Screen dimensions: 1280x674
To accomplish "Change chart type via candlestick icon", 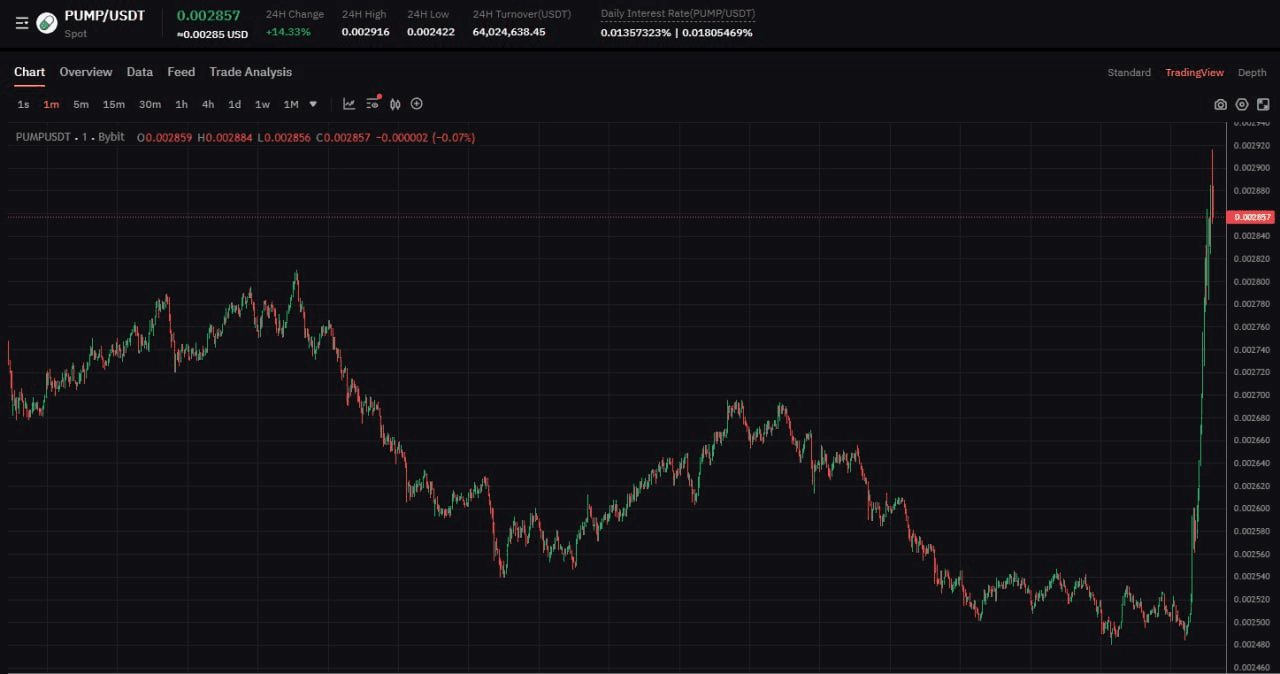I will pos(395,104).
